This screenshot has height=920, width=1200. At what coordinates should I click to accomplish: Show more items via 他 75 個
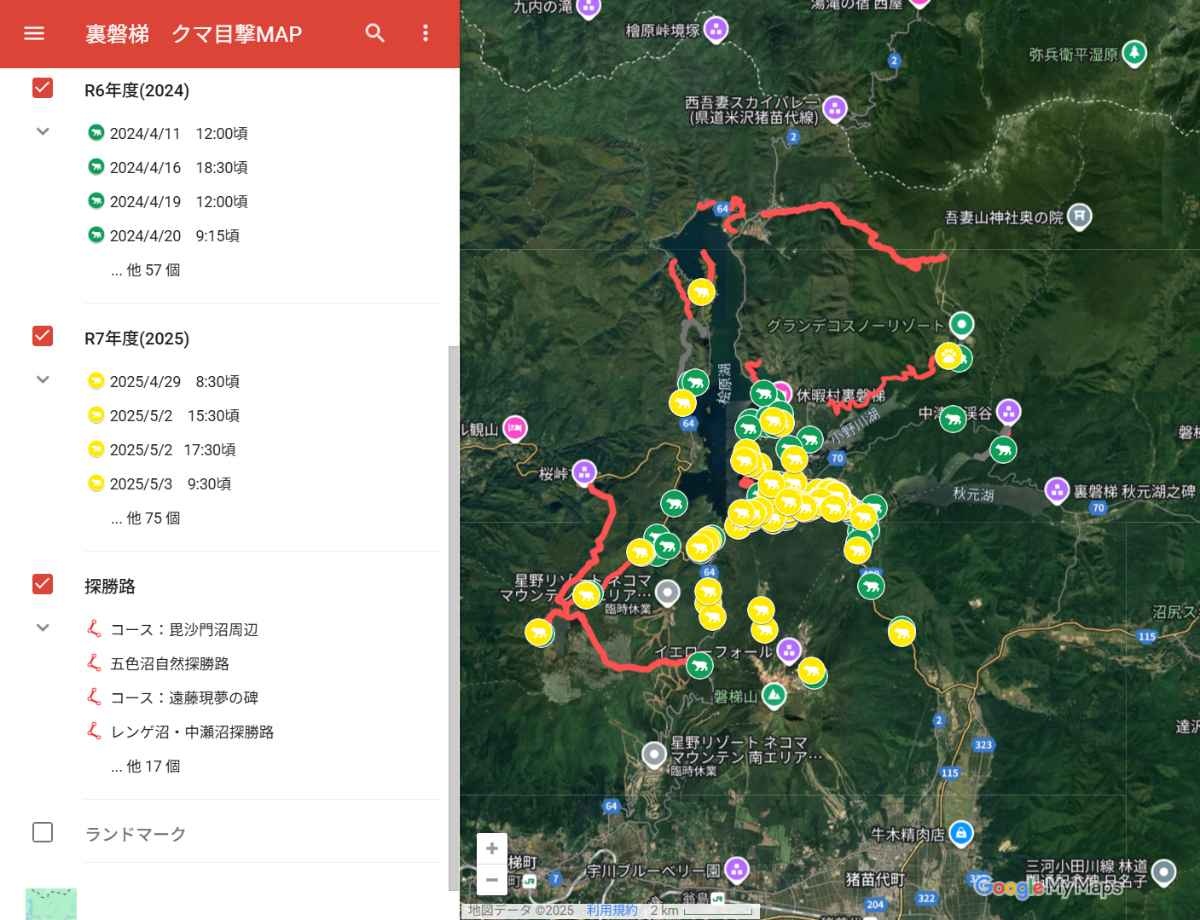coord(146,518)
